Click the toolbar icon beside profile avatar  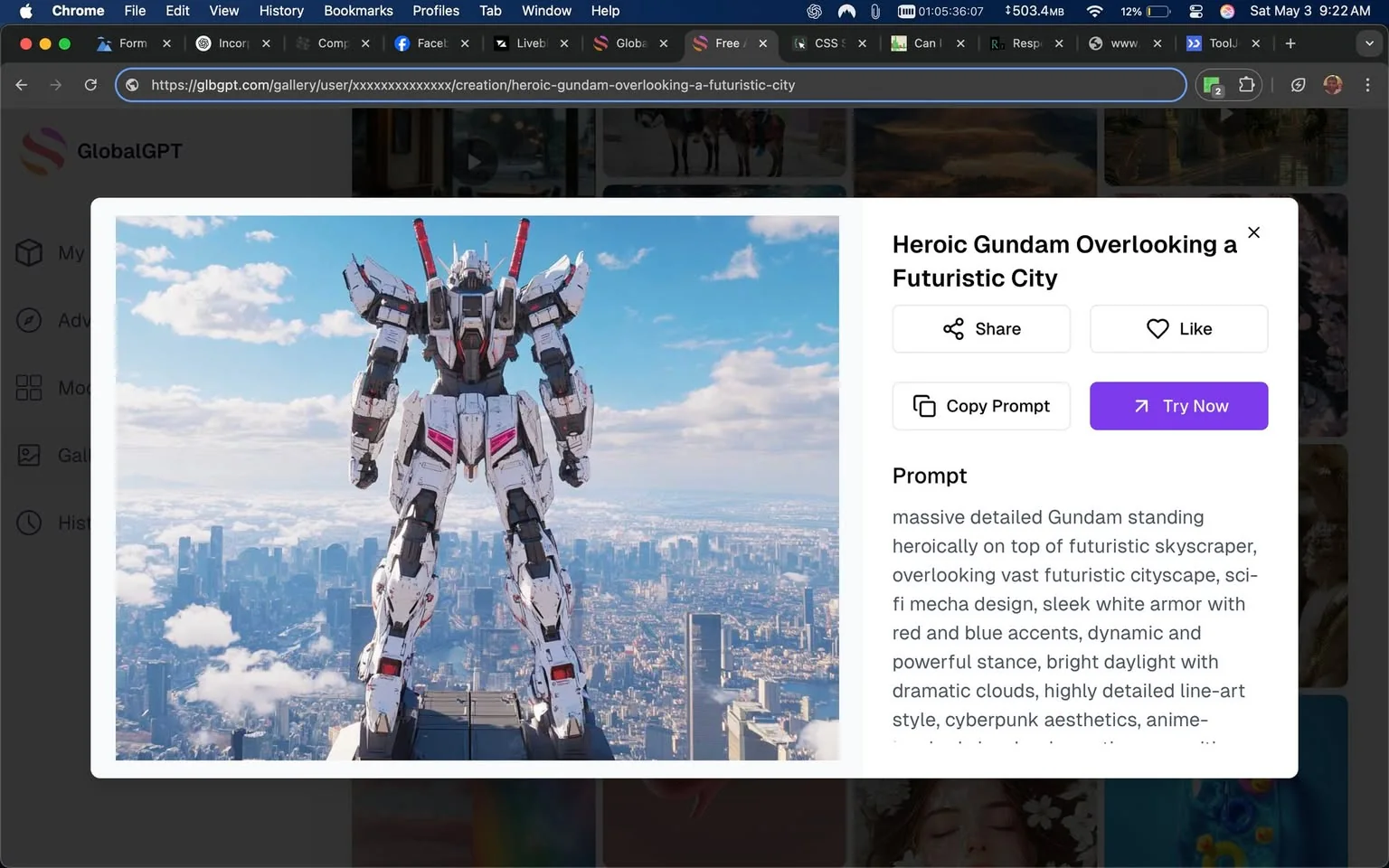click(1298, 85)
